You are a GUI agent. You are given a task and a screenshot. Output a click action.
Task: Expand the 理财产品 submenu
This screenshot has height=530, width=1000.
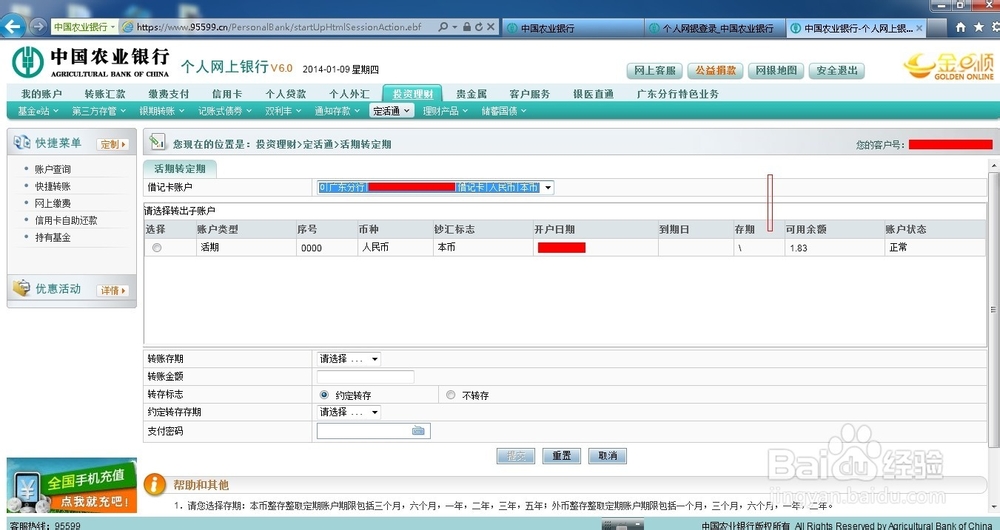click(x=445, y=111)
